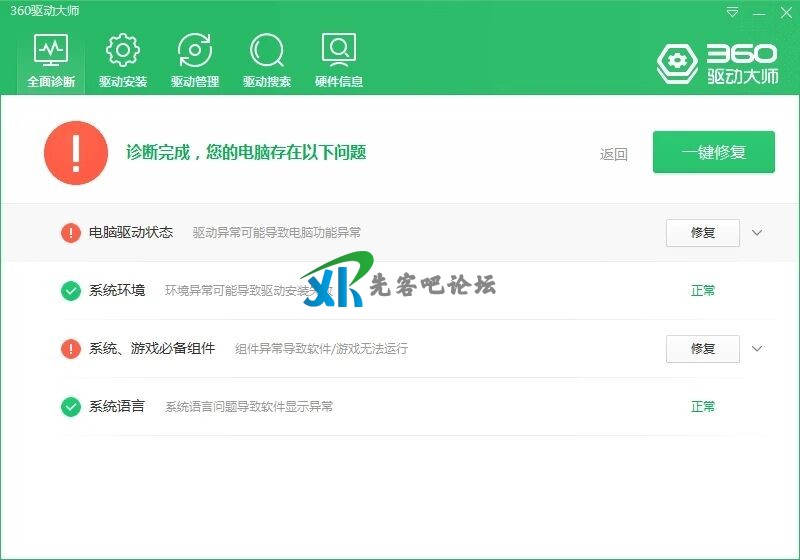Viewport: 800px width, 560px height.
Task: Click the 正常 status for 系统环境
Action: [x=703, y=291]
